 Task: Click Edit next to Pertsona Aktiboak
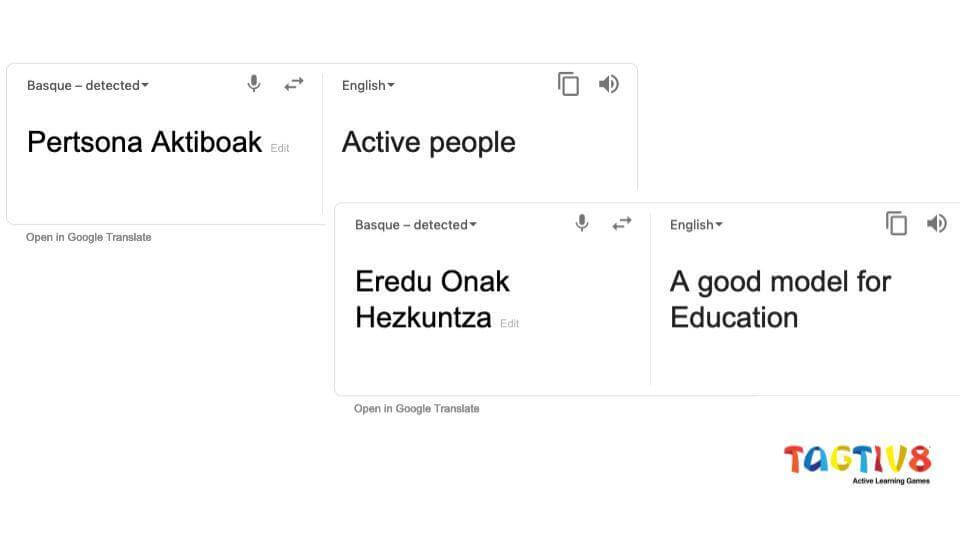[x=280, y=148]
